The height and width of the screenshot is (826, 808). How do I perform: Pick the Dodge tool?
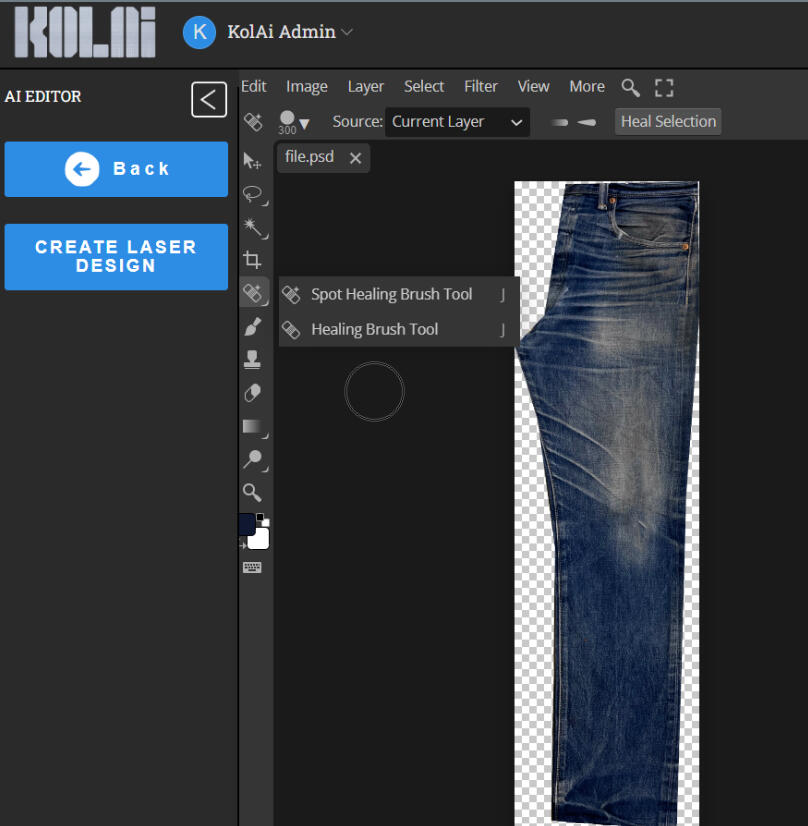(x=253, y=459)
